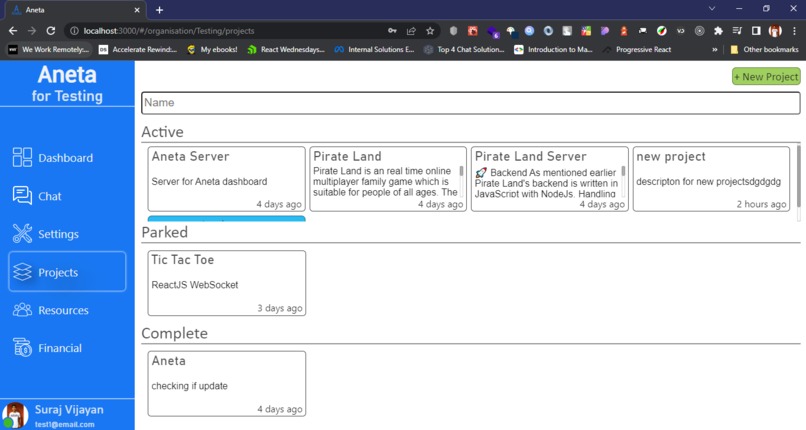Click the site info icon in address bar
Screen dimensions: 806x430
[x=75, y=31]
